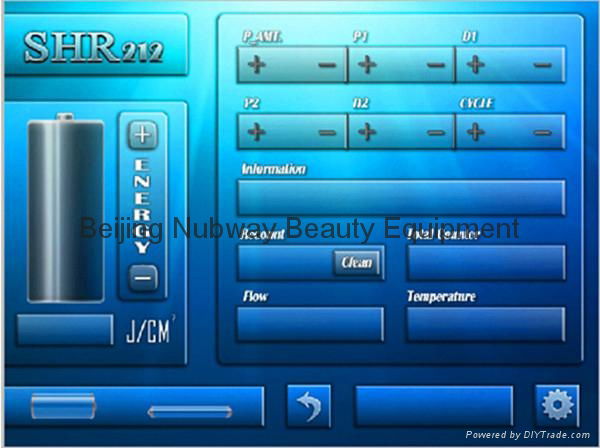
Task: Select the Temperature reading field
Action: [485, 324]
